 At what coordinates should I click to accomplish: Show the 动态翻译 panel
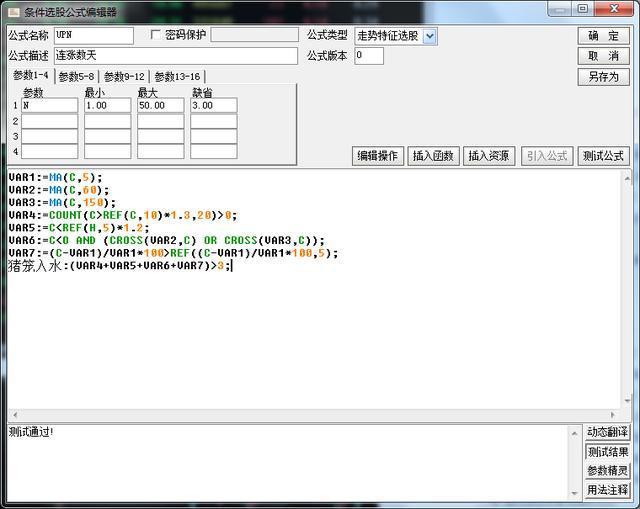click(607, 433)
